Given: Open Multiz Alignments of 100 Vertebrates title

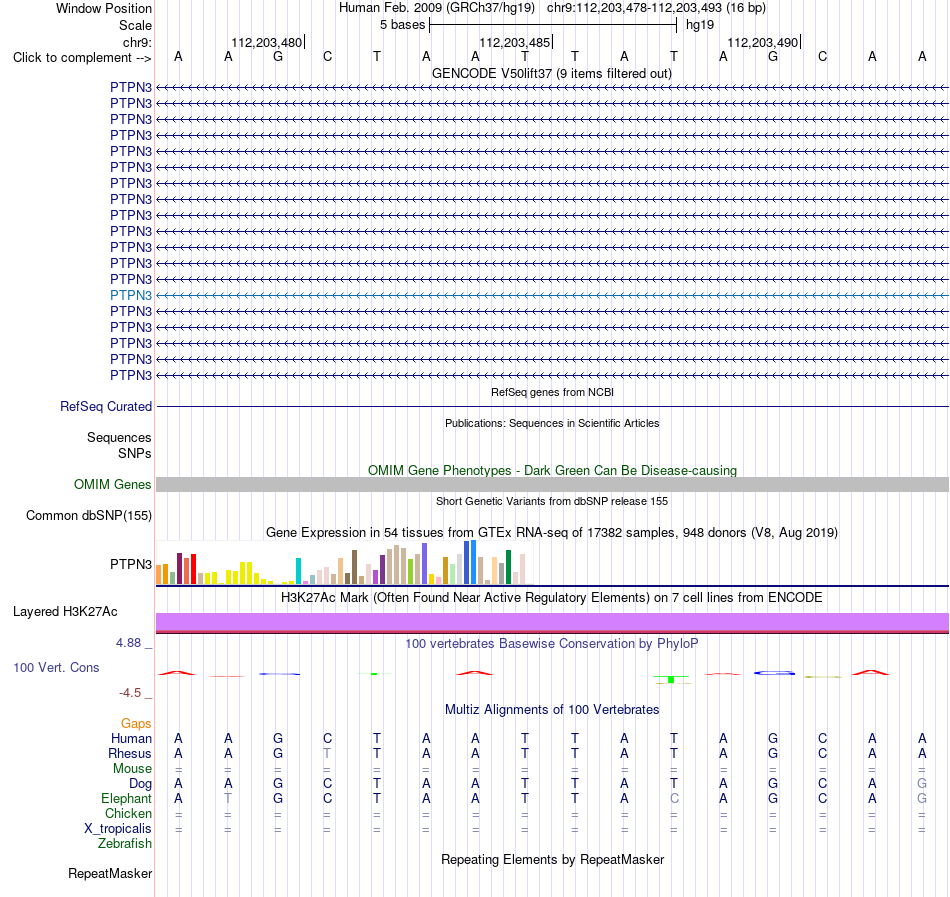Looking at the screenshot, I should pyautogui.click(x=552, y=710).
